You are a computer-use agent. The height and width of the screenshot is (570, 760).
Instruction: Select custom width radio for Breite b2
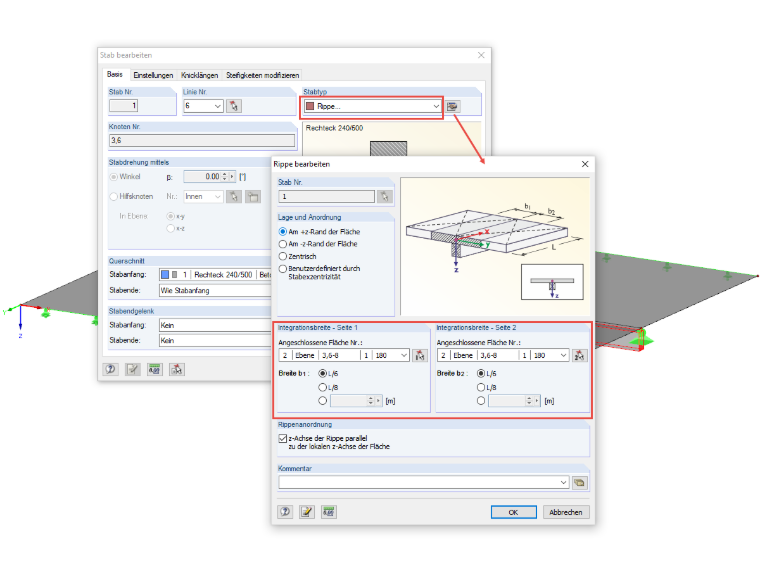tap(481, 401)
